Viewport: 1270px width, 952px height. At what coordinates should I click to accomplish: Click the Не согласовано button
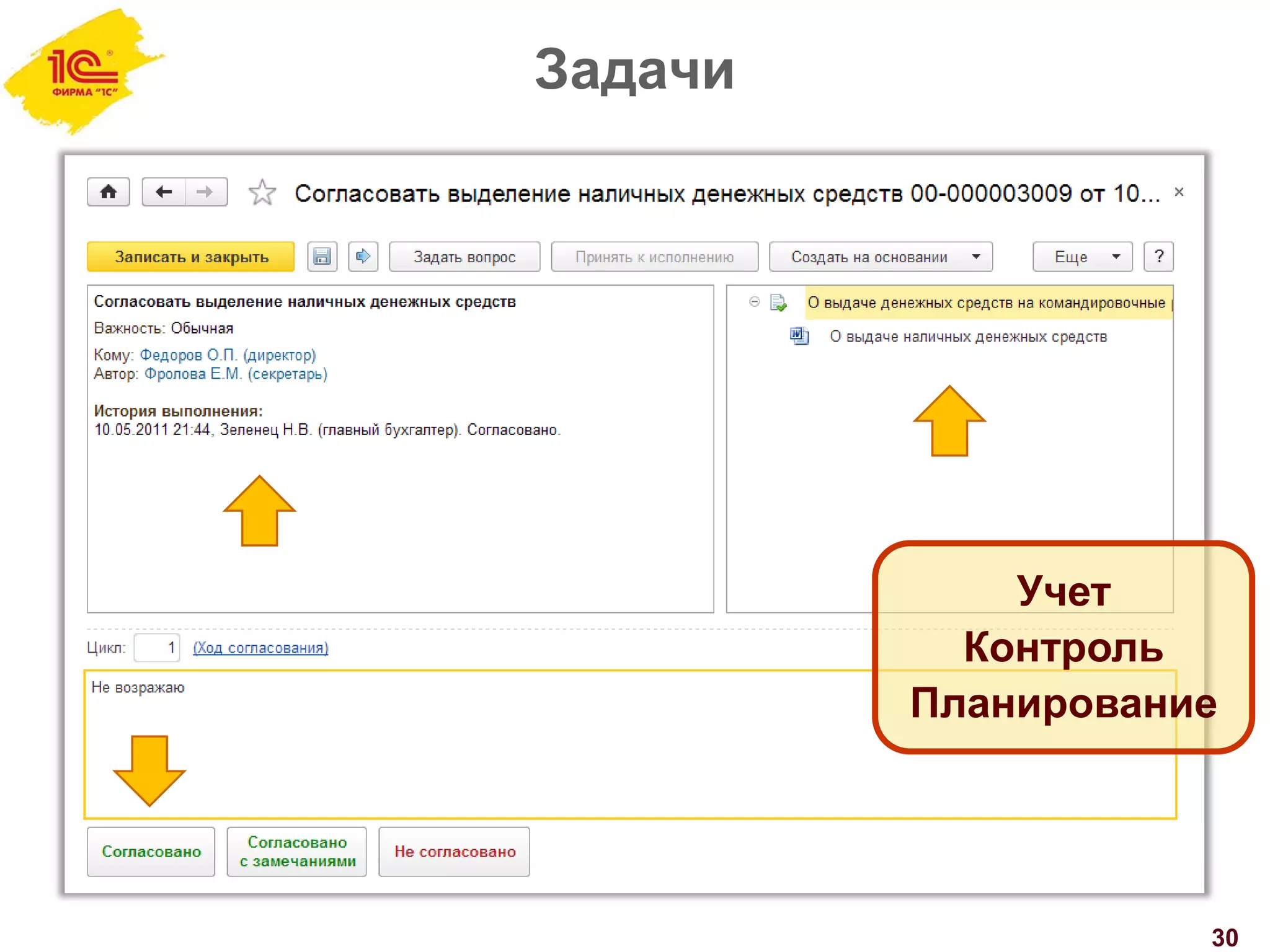tap(455, 852)
